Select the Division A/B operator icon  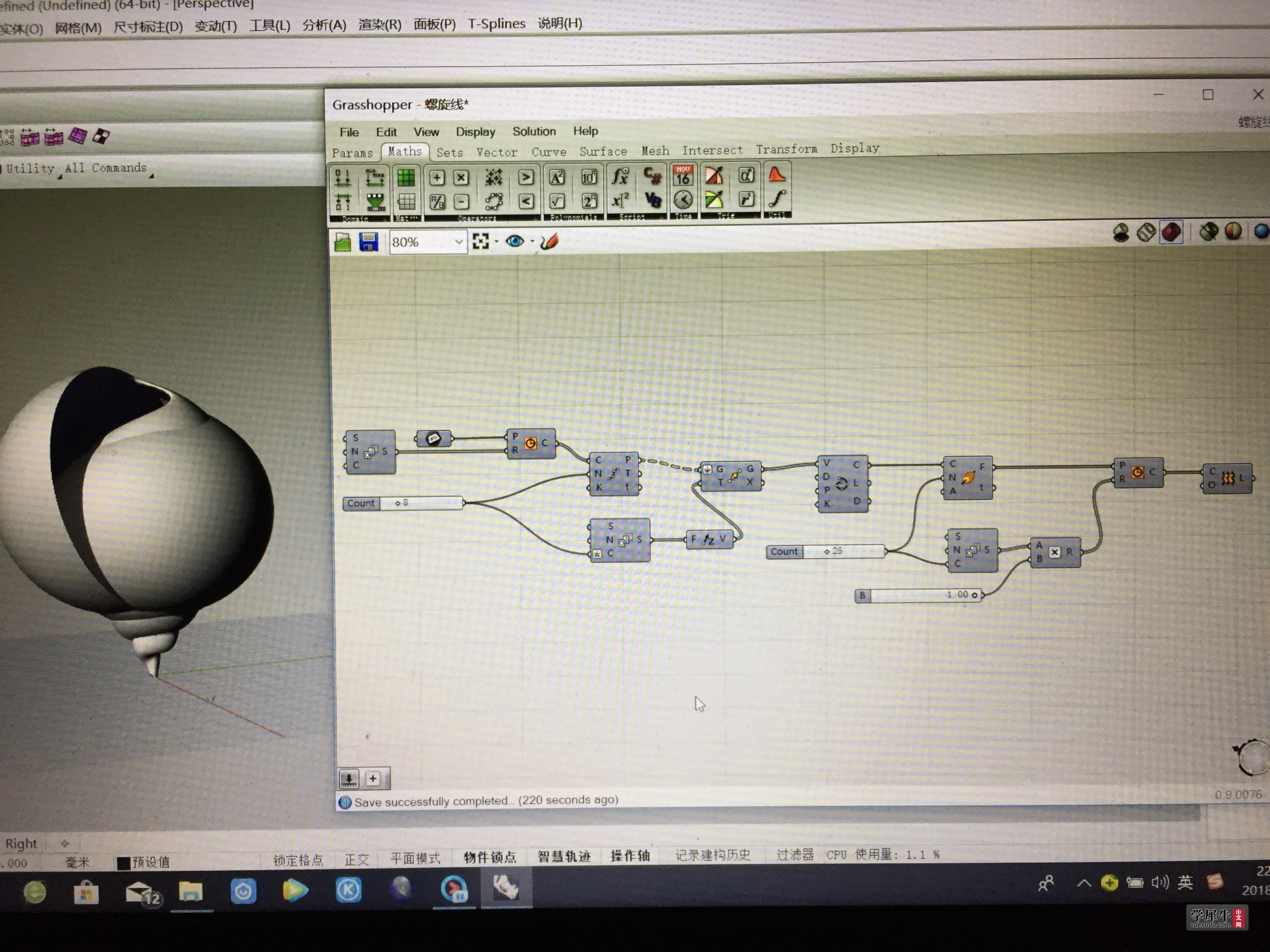coord(437,202)
